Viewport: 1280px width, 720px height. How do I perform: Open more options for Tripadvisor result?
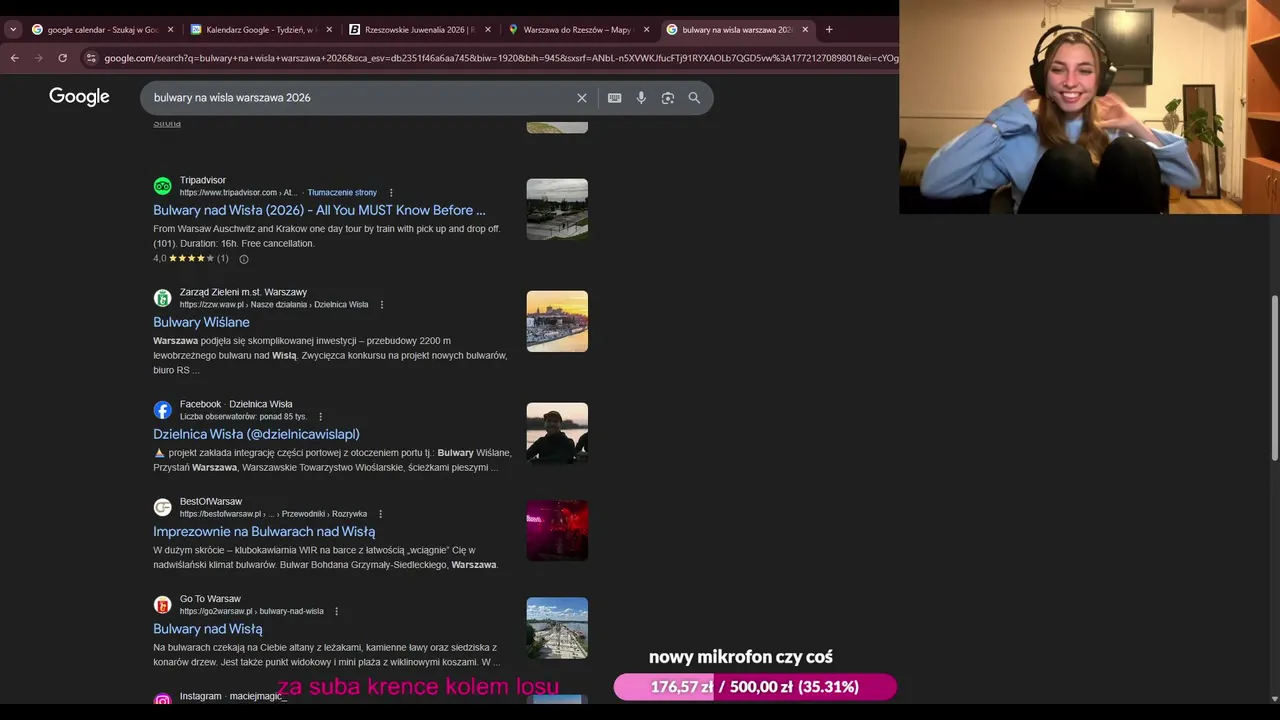click(x=391, y=193)
